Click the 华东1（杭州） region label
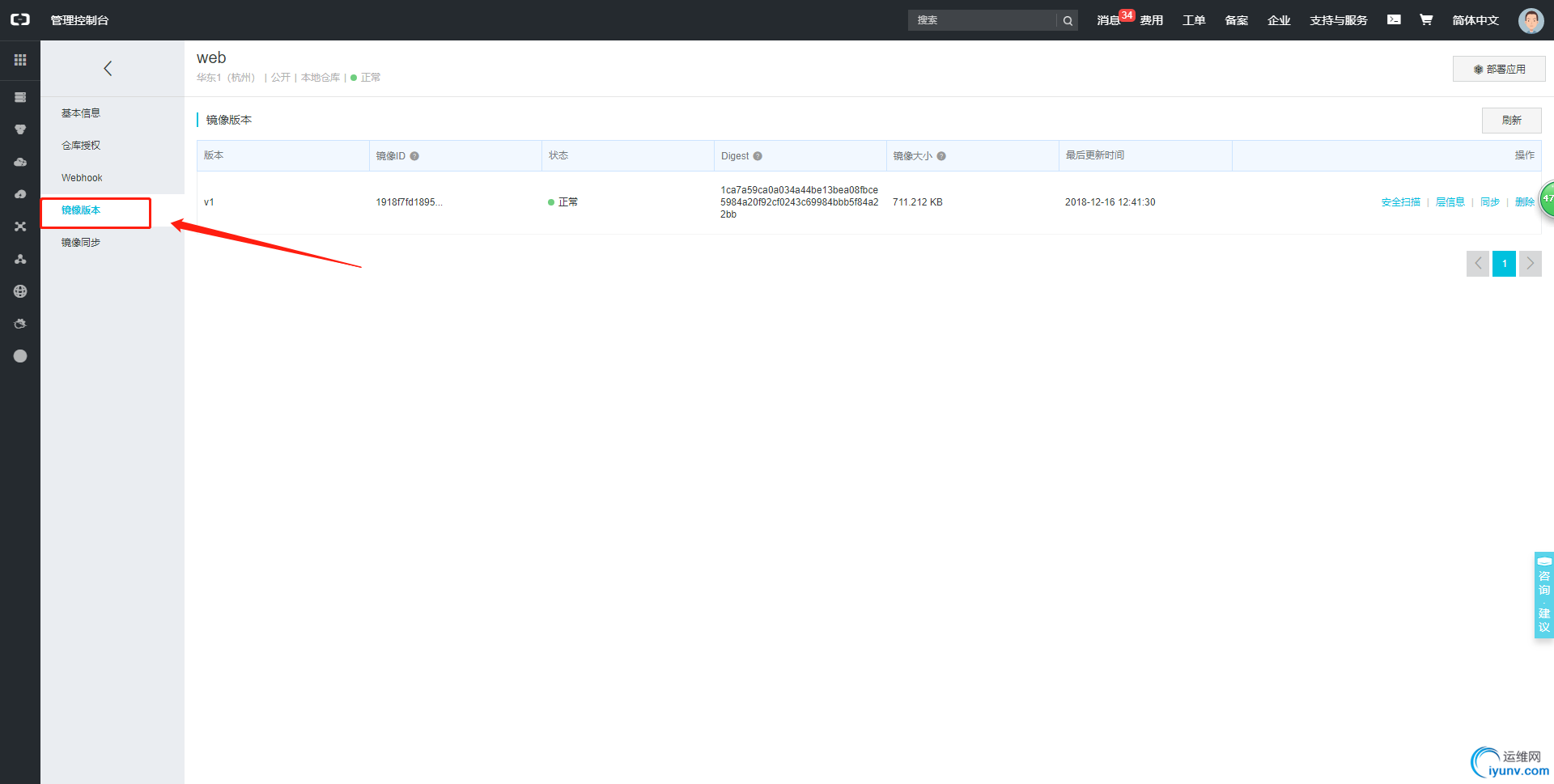This screenshot has width=1554, height=784. (x=226, y=78)
